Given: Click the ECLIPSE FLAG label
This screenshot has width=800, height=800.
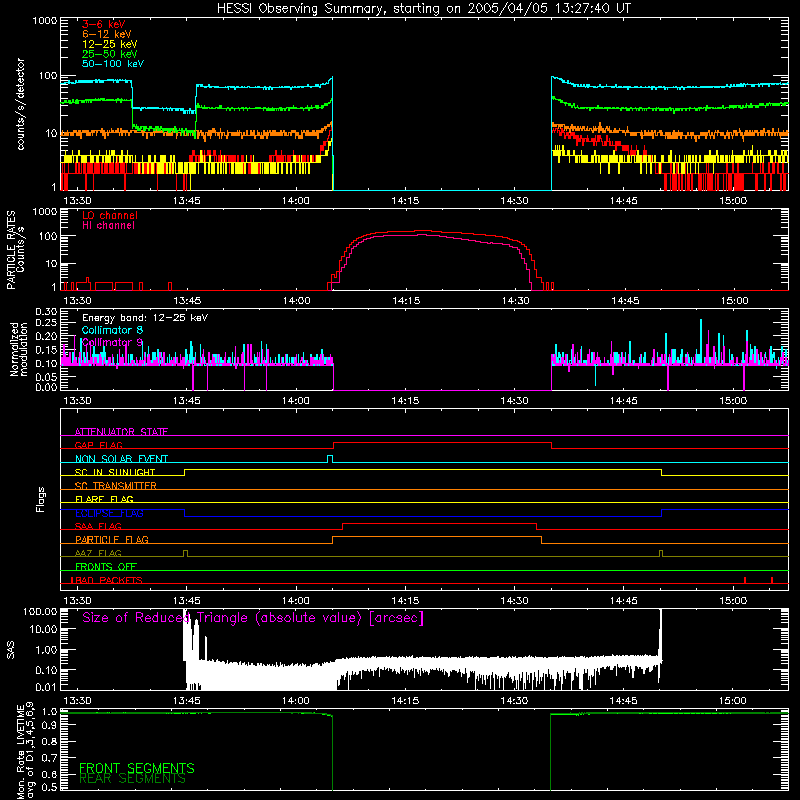Looking at the screenshot, I should (109, 513).
